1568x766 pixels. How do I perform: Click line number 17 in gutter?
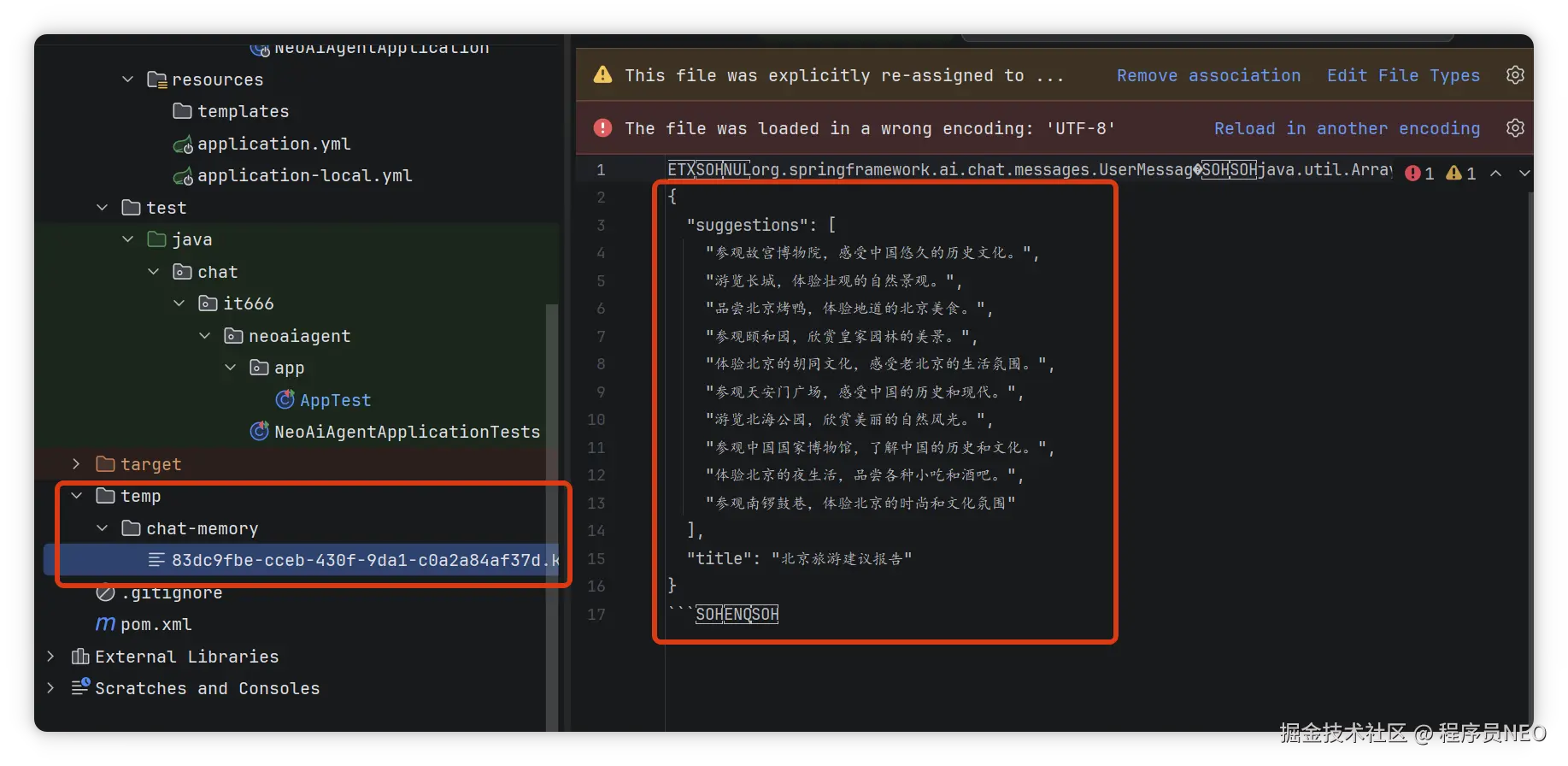(596, 614)
